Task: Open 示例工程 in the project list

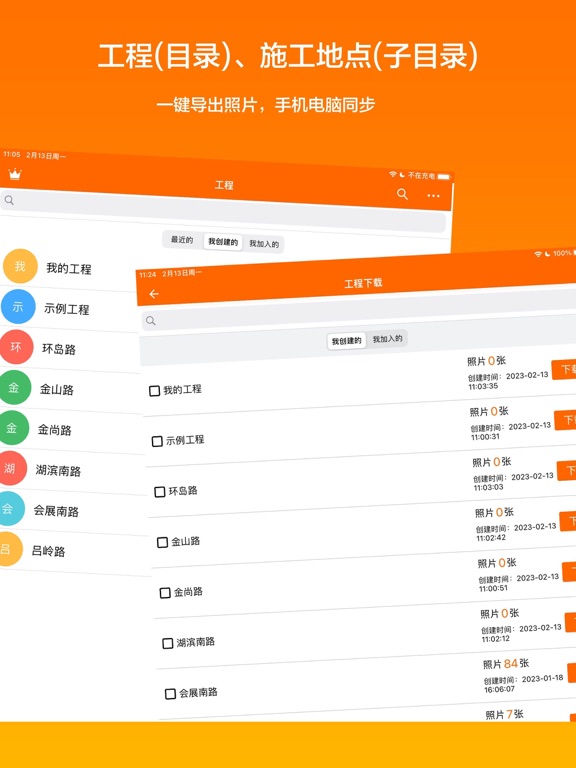Action: [x=67, y=309]
